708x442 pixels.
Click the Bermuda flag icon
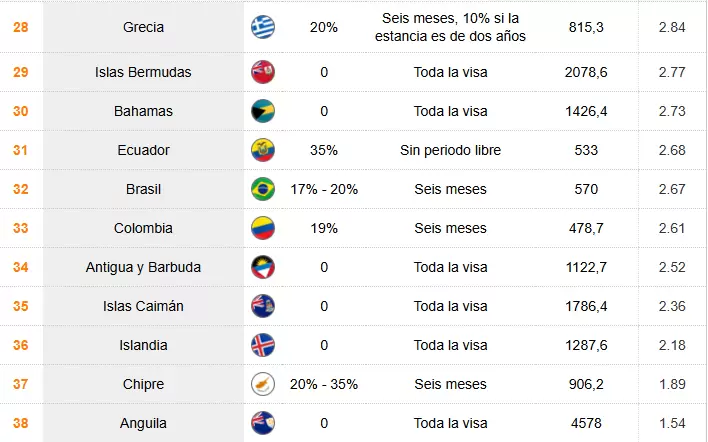tap(263, 72)
